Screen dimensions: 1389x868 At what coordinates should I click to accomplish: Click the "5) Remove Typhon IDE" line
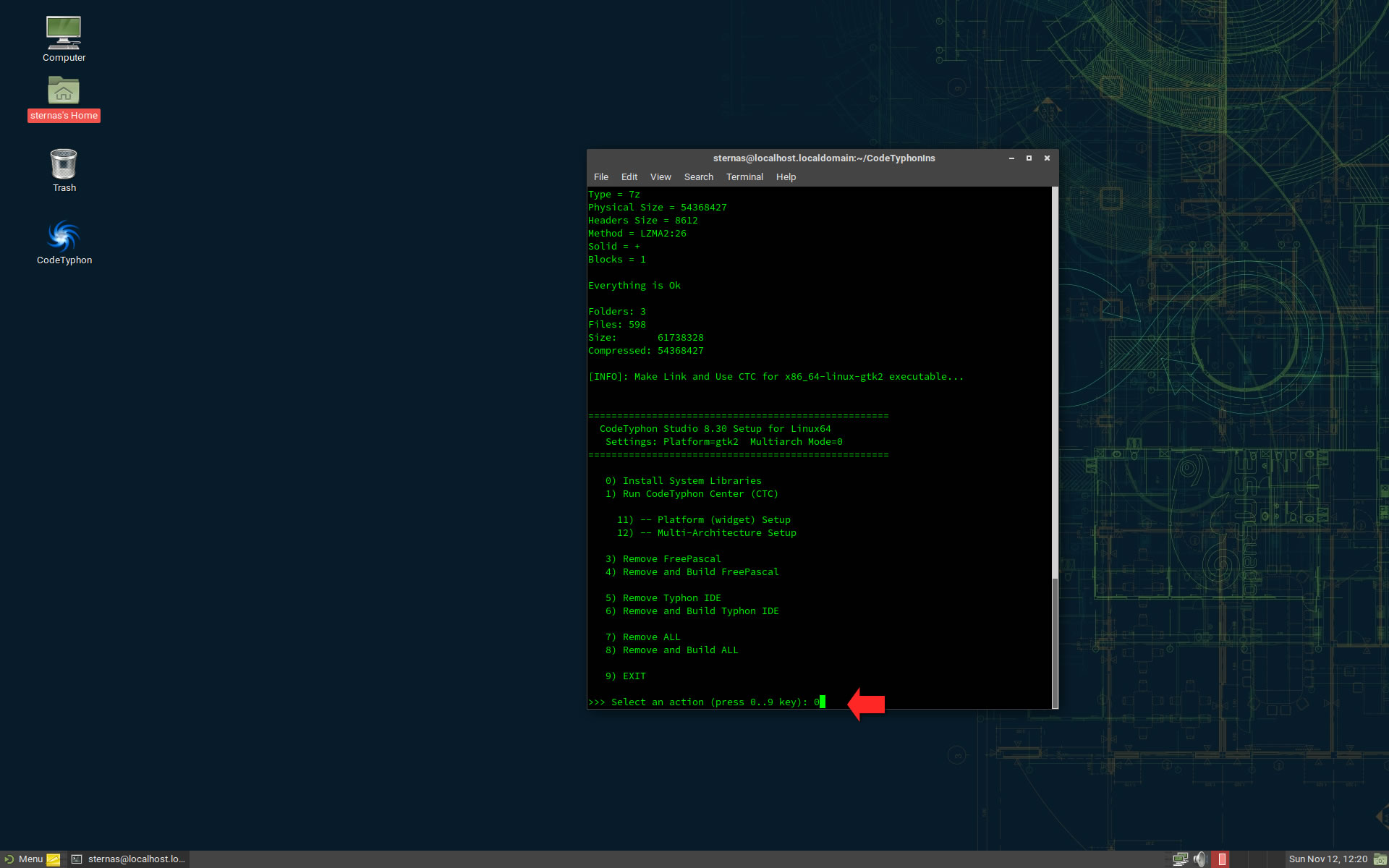(663, 598)
